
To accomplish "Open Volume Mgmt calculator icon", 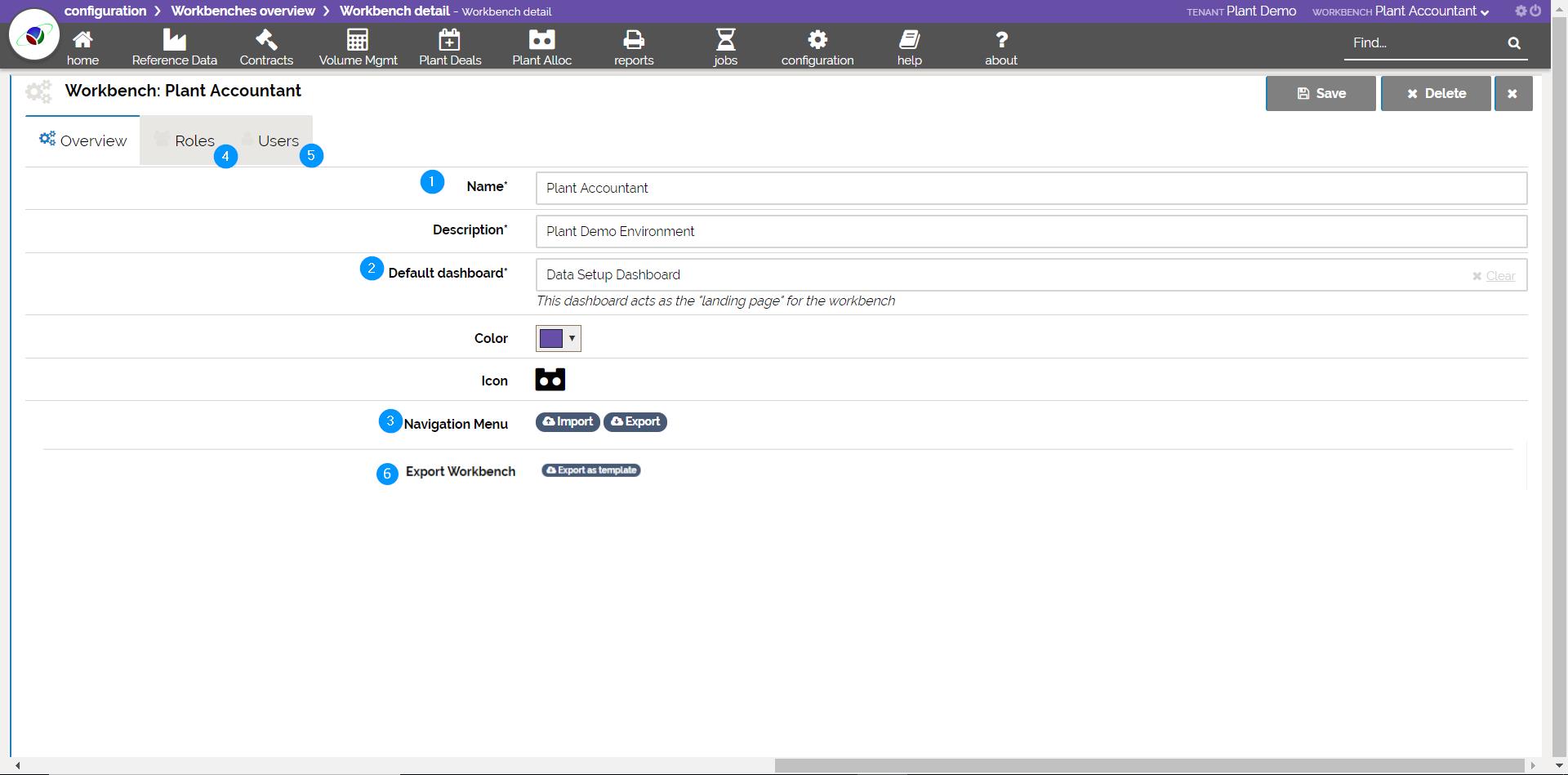I will [x=358, y=40].
